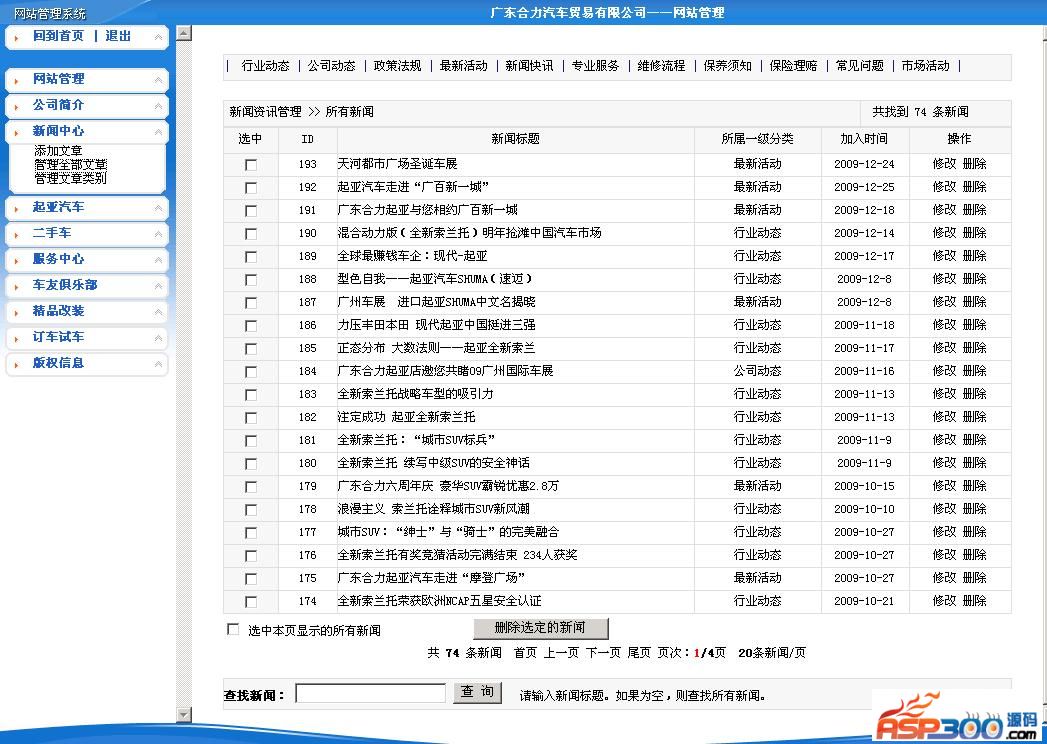
Task: Open the 行业动态 category tab
Action: (x=265, y=66)
